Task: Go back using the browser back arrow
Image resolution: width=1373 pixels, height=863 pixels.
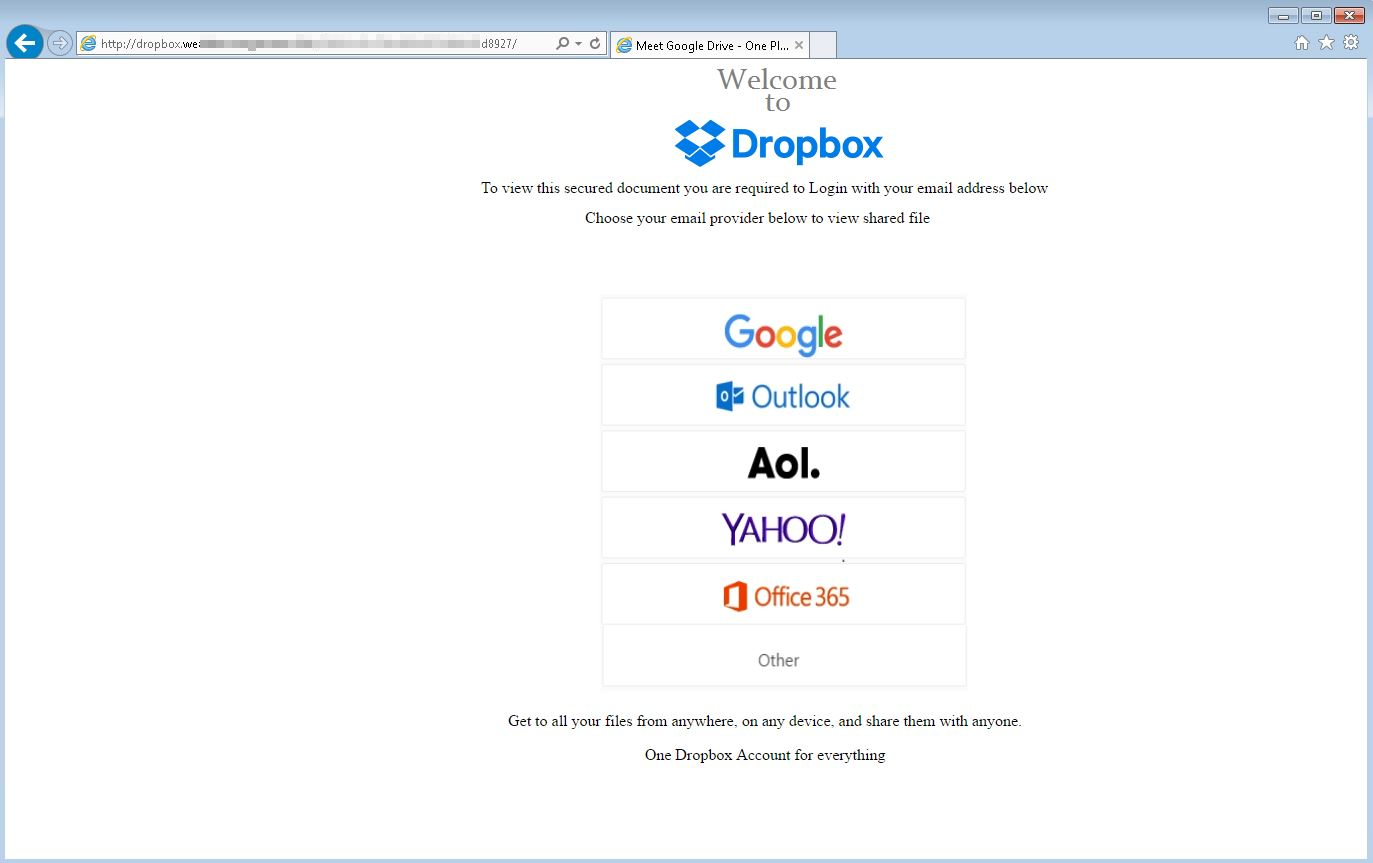Action: pos(25,43)
